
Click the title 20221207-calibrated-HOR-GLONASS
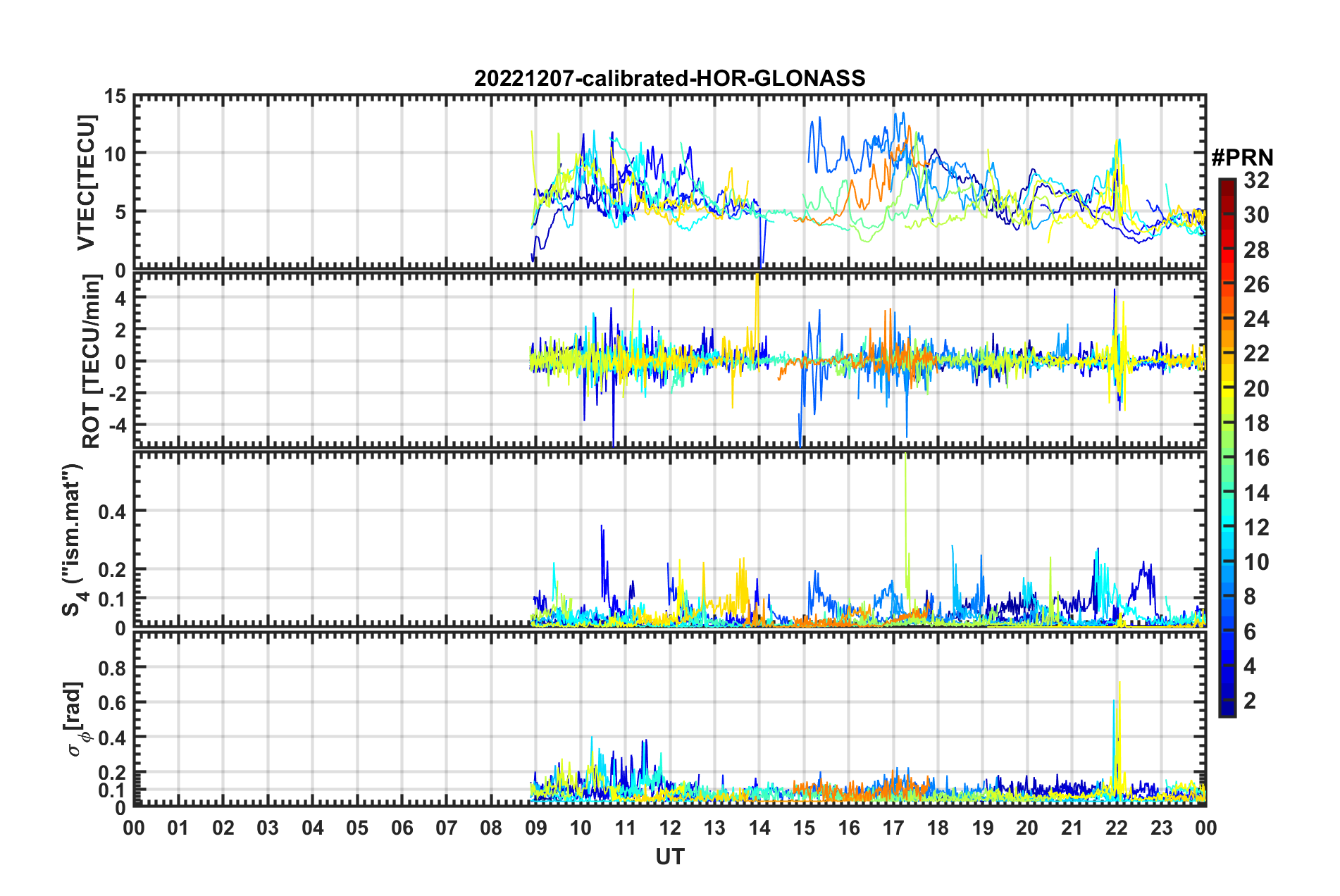(669, 78)
